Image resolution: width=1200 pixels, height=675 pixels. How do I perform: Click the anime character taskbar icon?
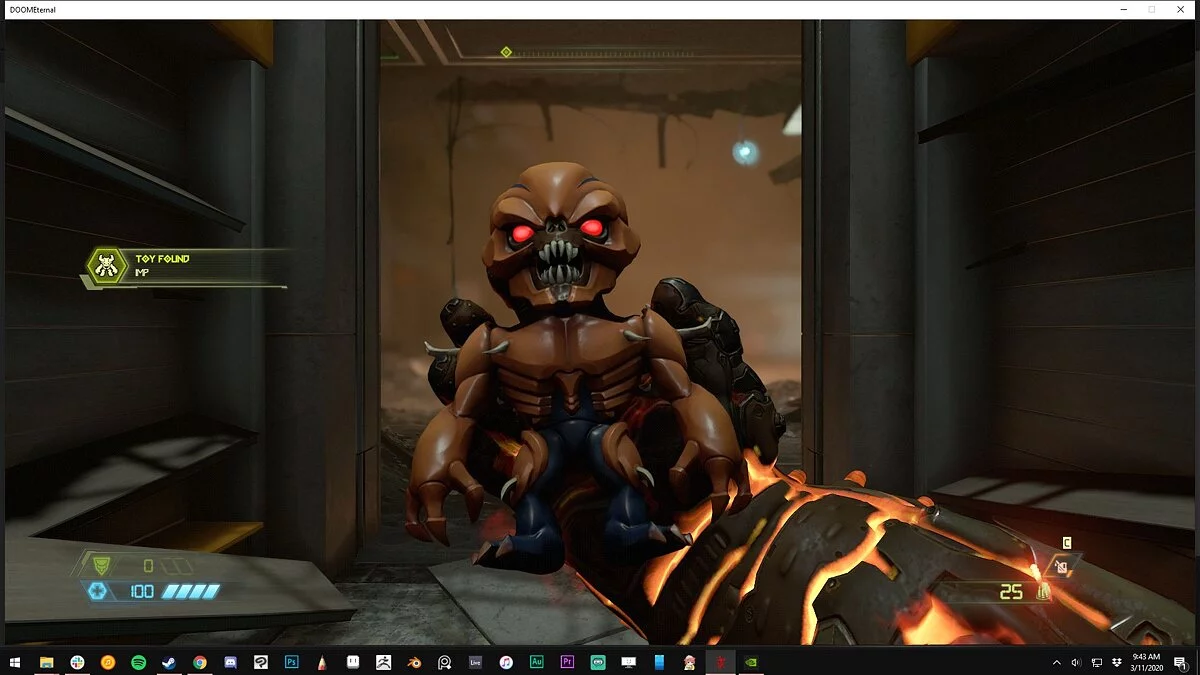[689, 662]
